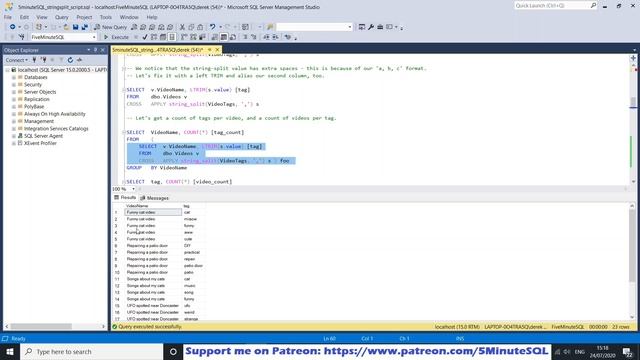
Task: Click the taskbar search box
Action: pyautogui.click(x=91, y=351)
